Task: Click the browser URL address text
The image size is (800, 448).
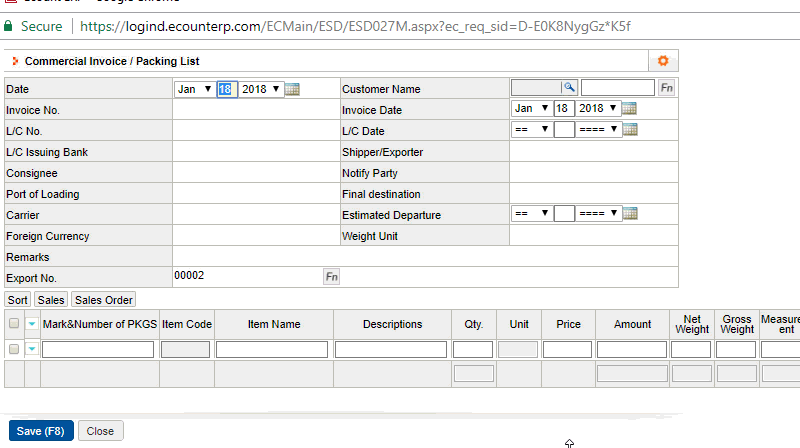Action: (355, 26)
